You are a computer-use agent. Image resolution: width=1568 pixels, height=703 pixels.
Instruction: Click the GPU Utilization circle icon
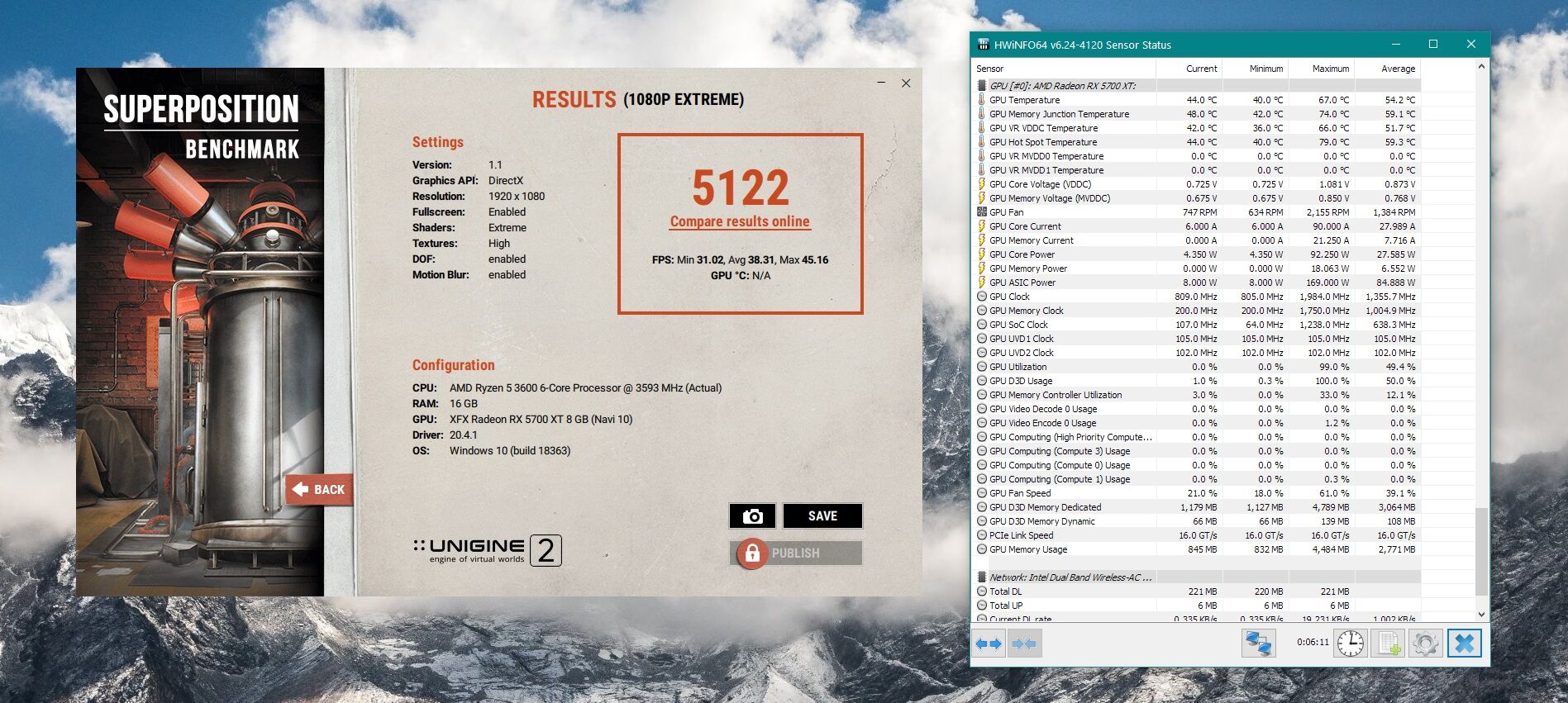tap(982, 367)
